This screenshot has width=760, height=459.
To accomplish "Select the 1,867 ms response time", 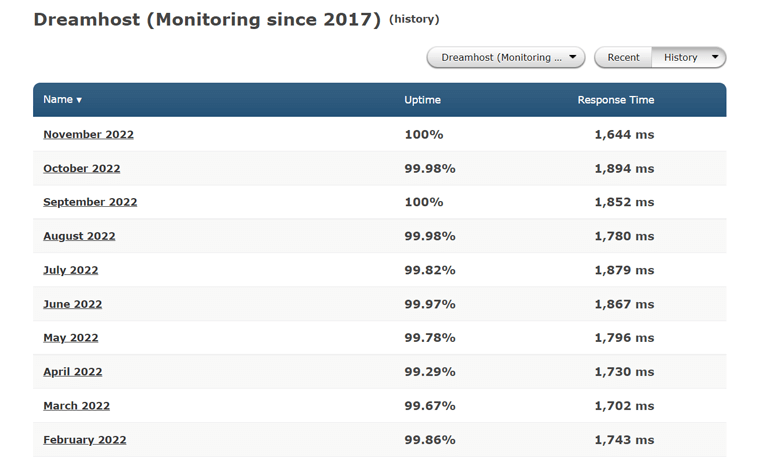I will coord(624,304).
